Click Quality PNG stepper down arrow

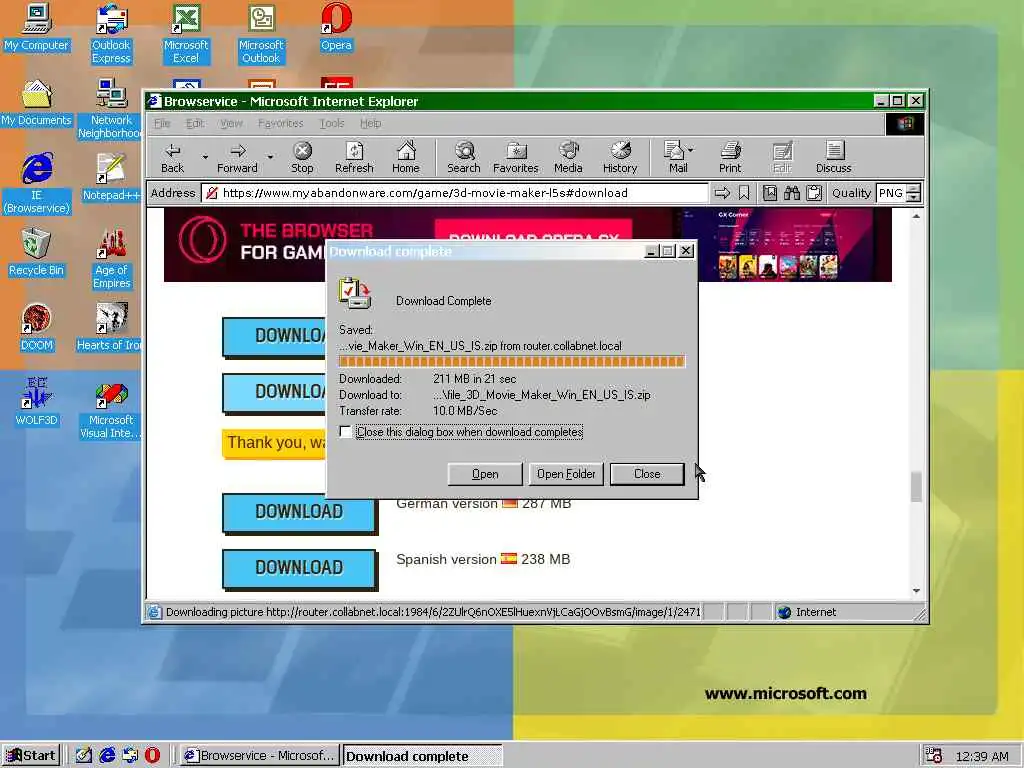click(x=914, y=197)
